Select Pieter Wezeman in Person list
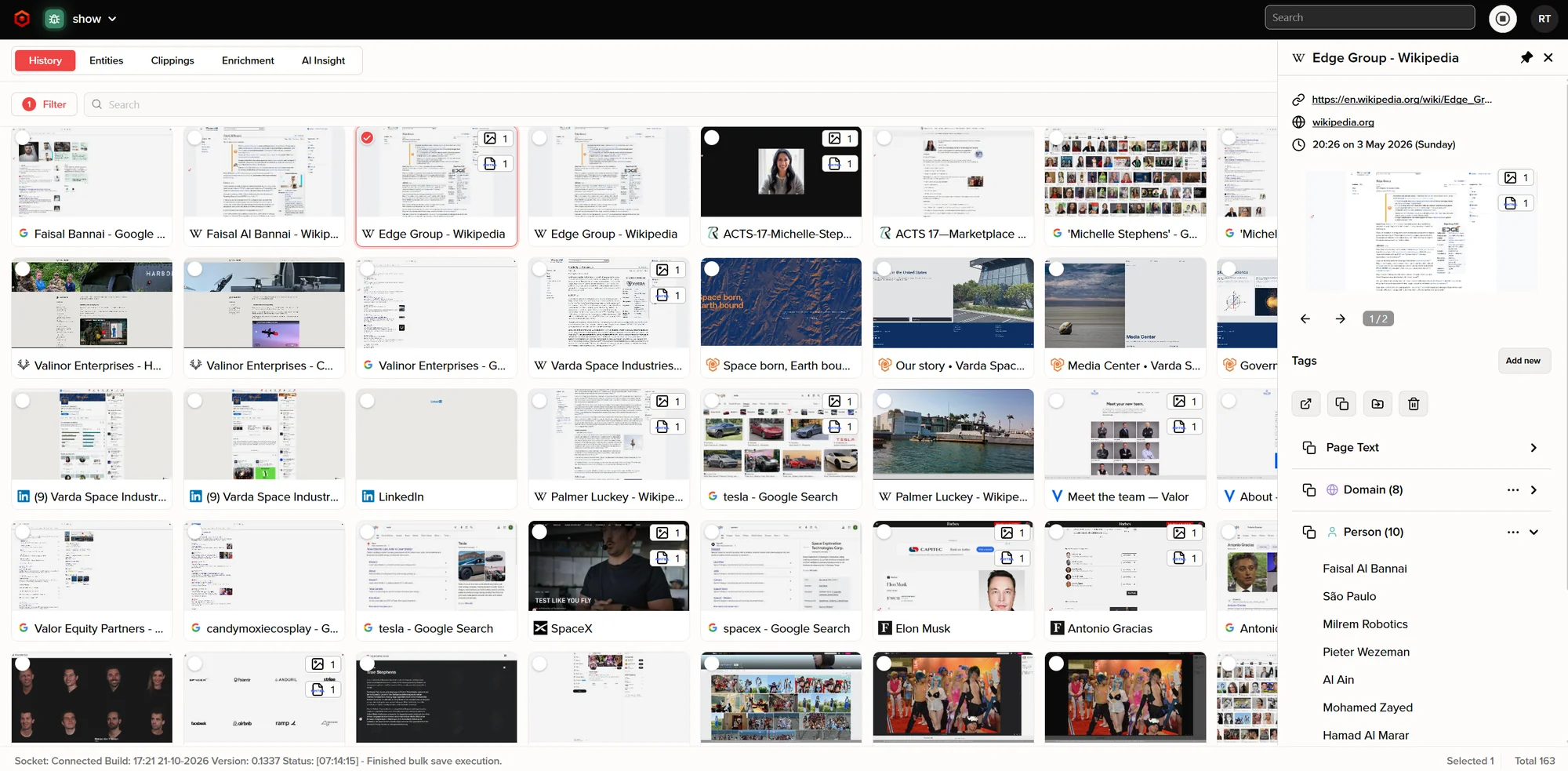 [x=1366, y=652]
